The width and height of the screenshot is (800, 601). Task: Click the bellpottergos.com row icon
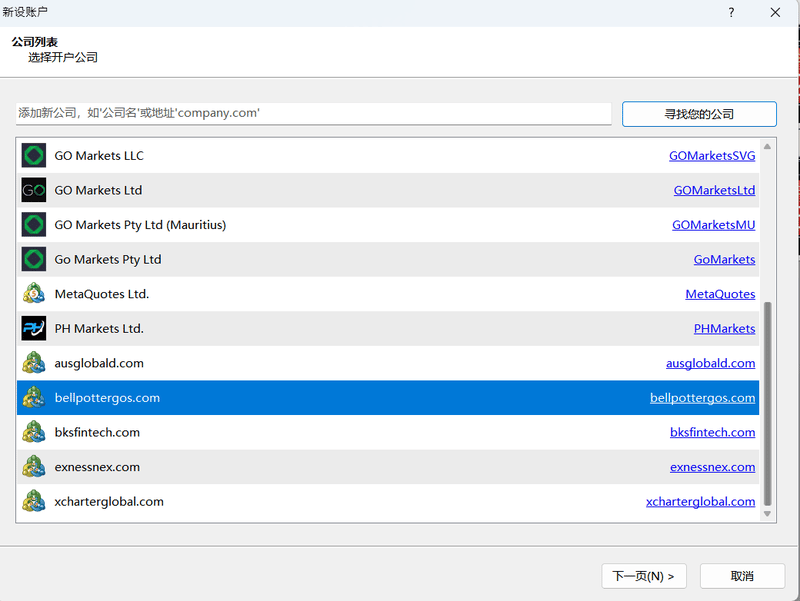(x=34, y=398)
